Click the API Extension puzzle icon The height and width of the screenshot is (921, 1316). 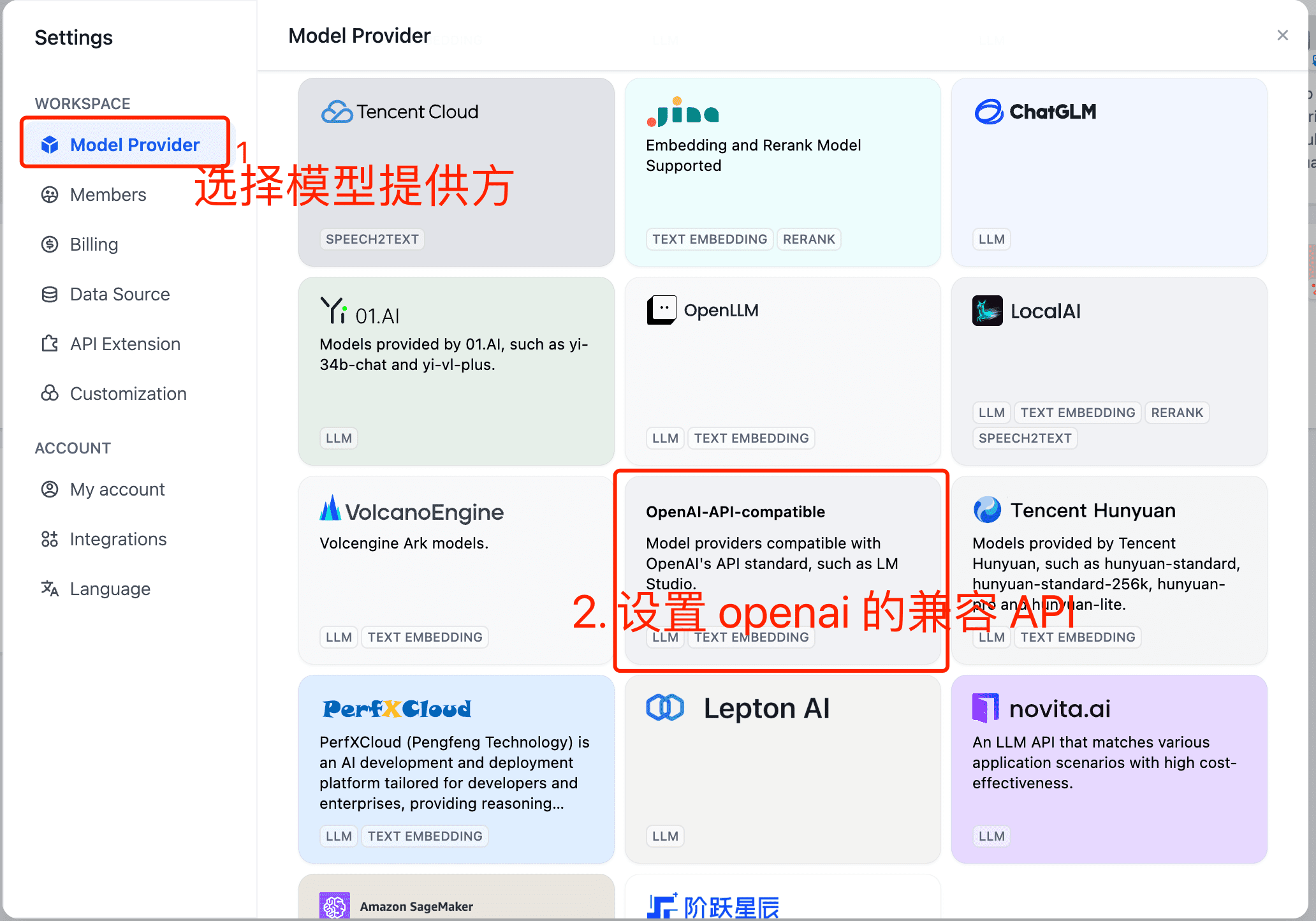pyautogui.click(x=50, y=344)
